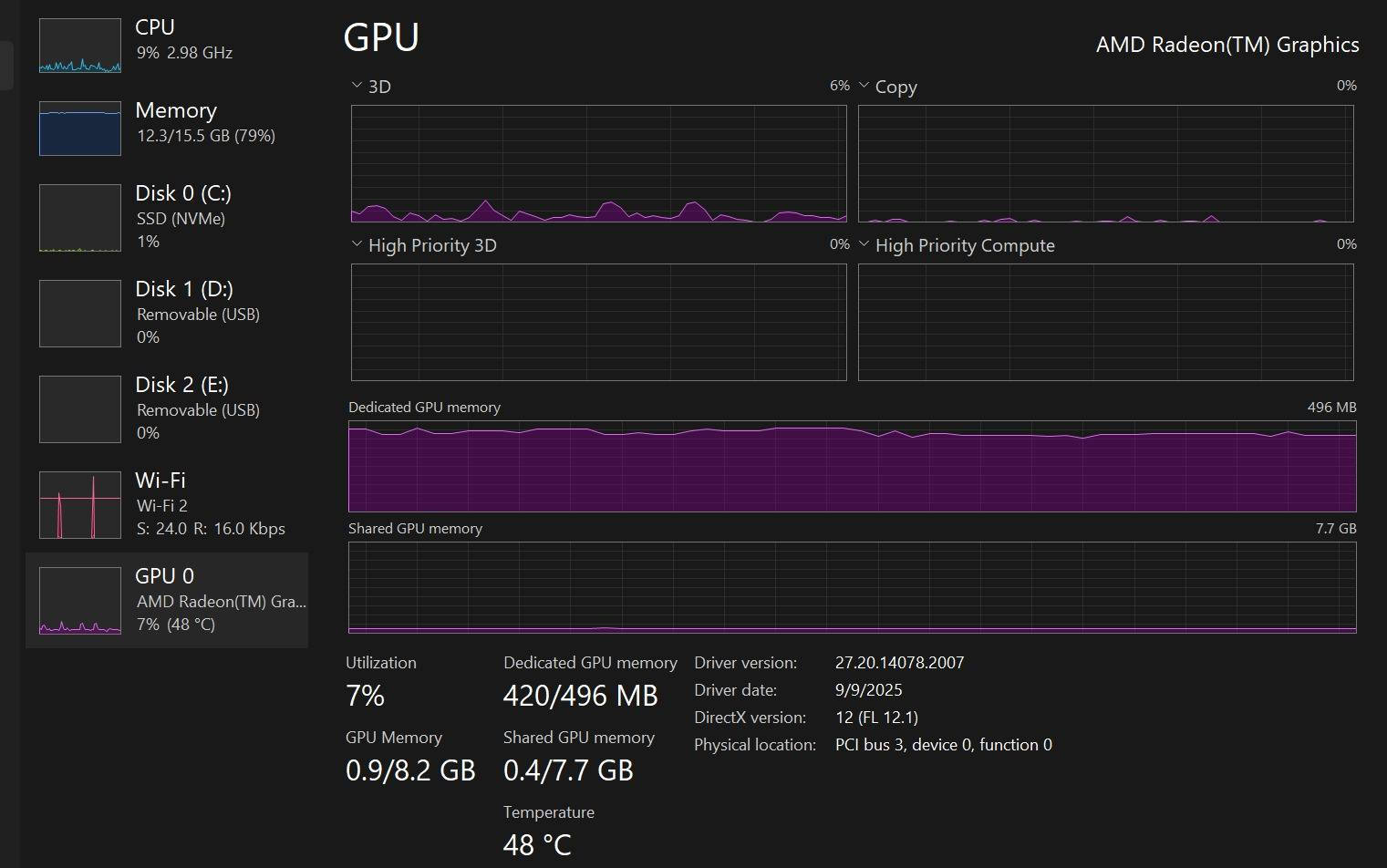Click the Dedicated GPU memory usage graph
The width and height of the screenshot is (1387, 868).
pos(852,466)
